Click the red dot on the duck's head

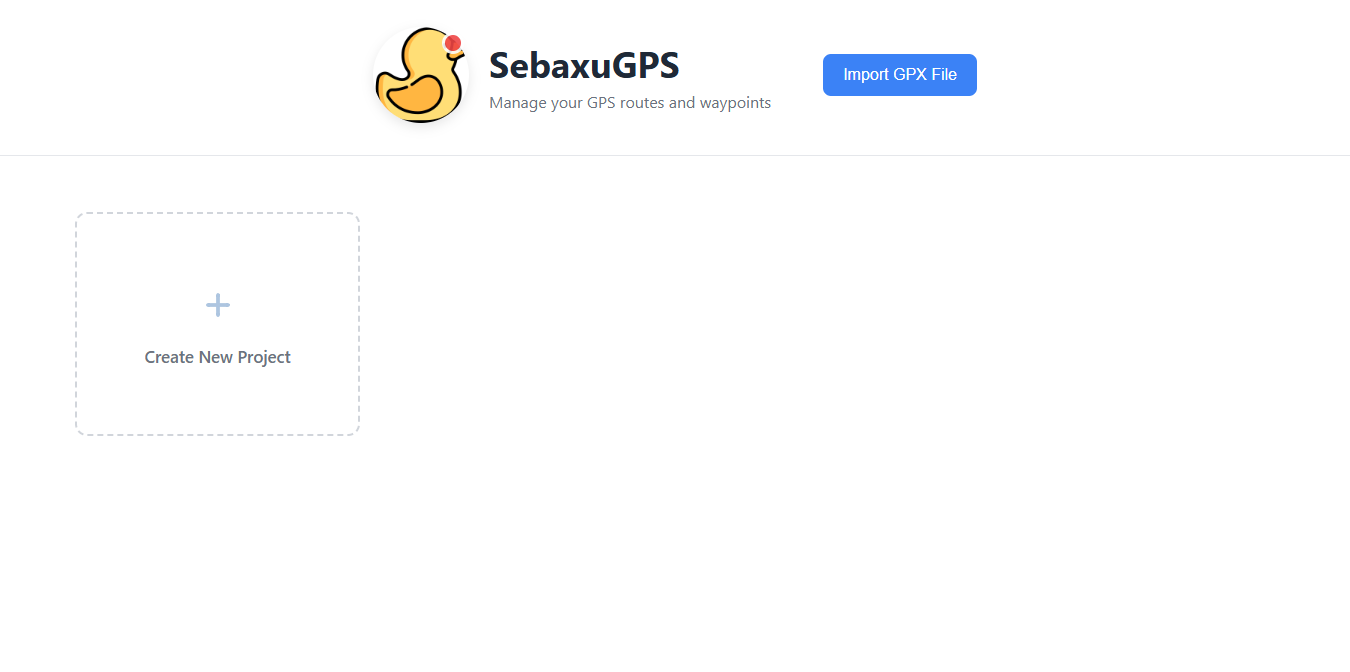(452, 43)
